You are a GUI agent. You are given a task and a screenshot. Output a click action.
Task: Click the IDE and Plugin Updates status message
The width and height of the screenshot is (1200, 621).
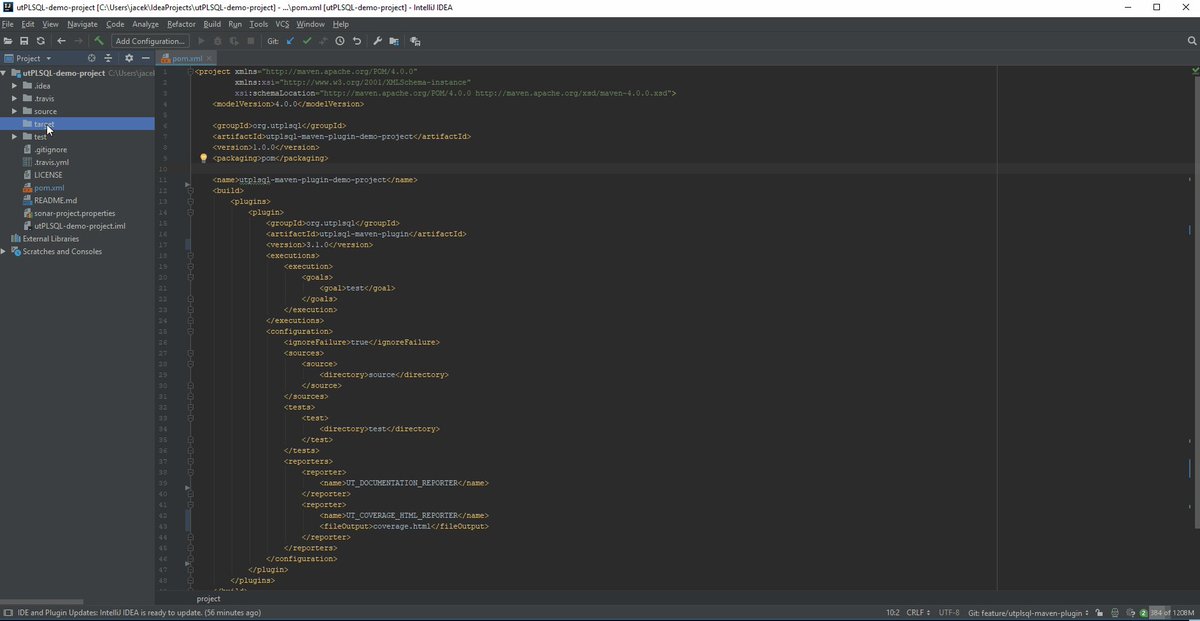pyautogui.click(x=139, y=612)
